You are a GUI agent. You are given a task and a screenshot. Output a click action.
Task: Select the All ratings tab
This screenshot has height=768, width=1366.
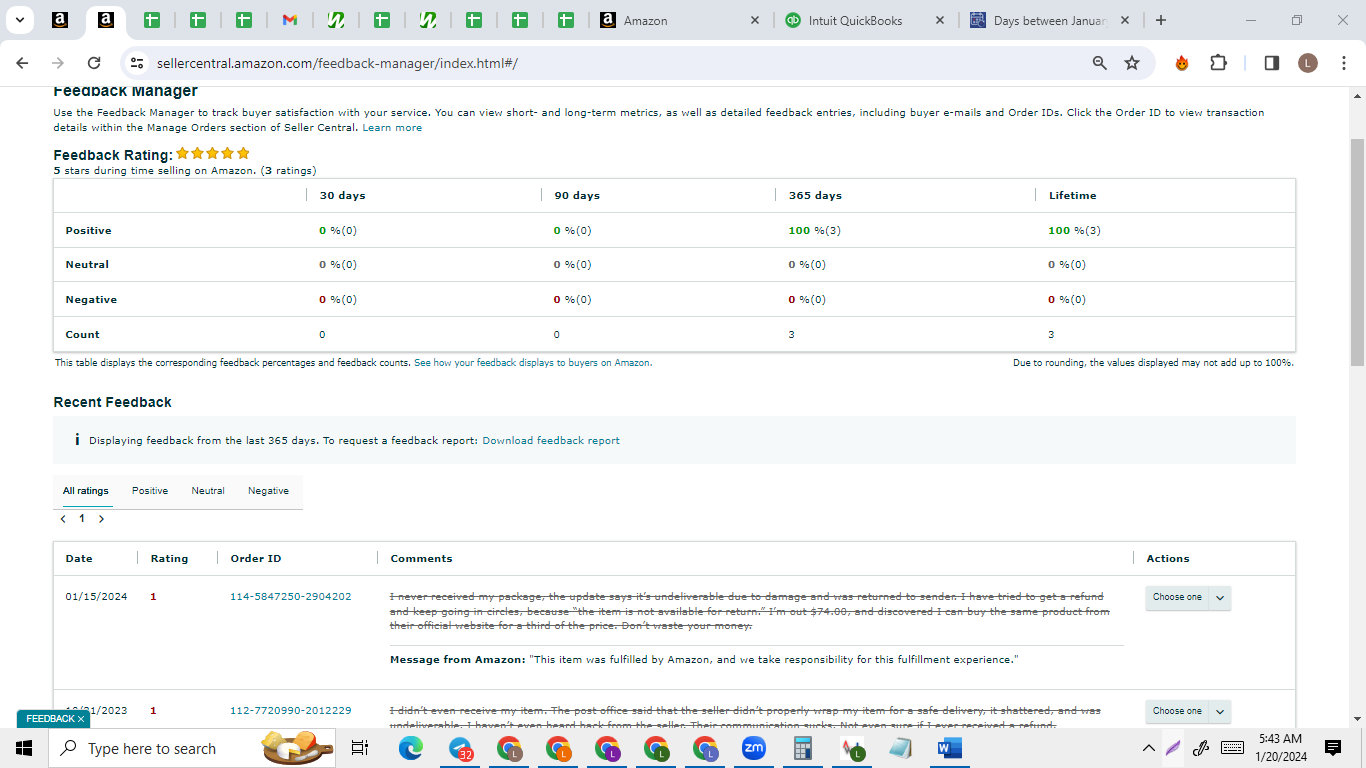tap(86, 491)
